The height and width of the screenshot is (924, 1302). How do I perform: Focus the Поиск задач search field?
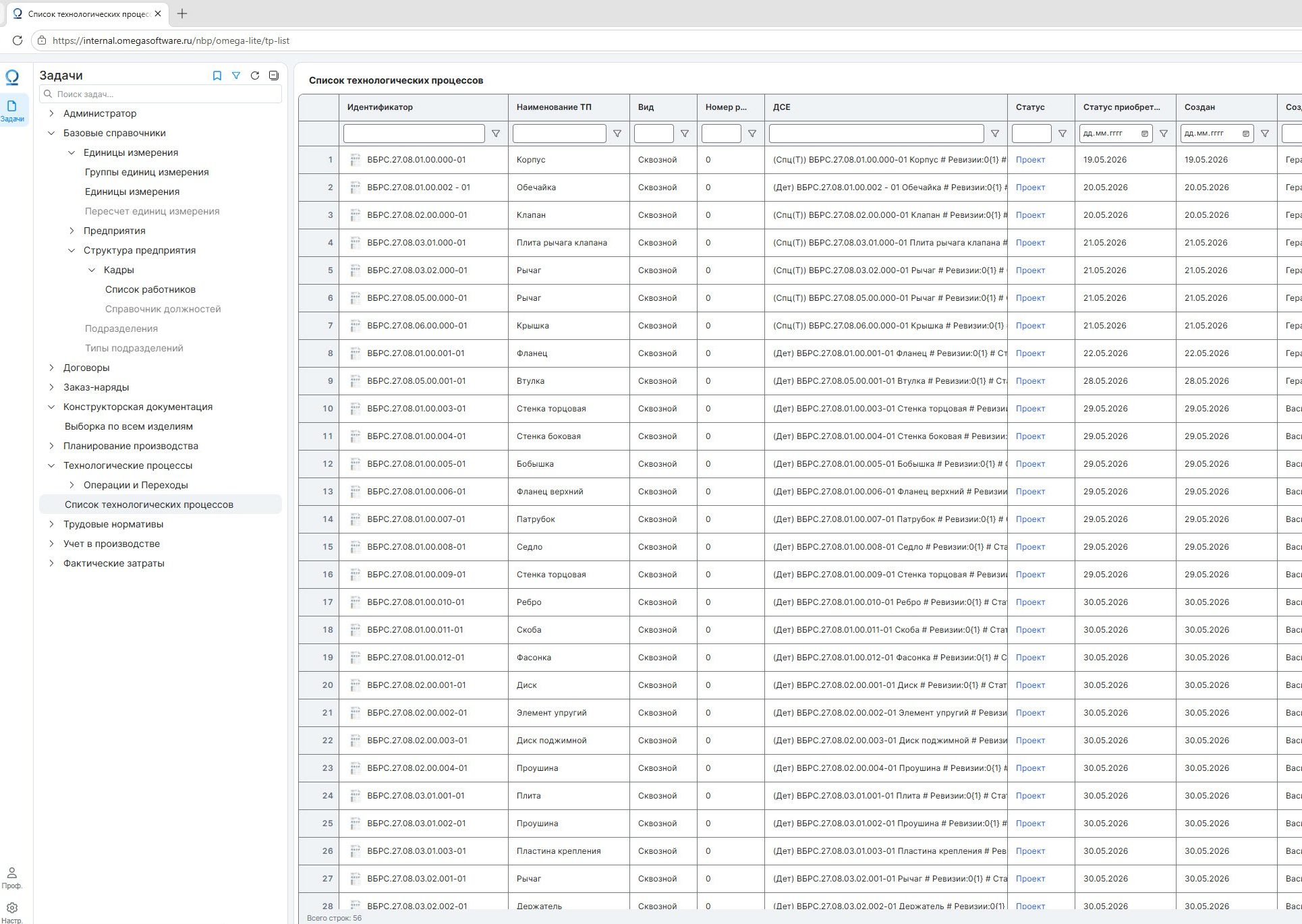pos(161,94)
